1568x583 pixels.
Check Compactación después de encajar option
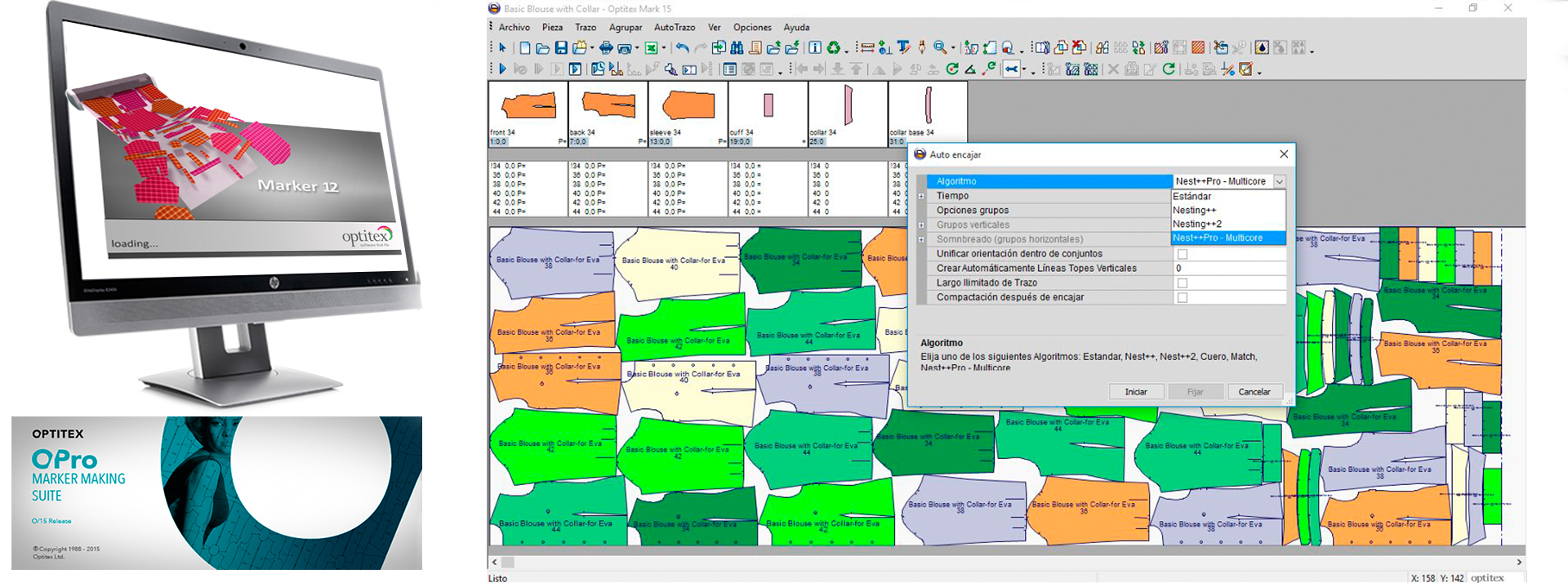click(1182, 298)
